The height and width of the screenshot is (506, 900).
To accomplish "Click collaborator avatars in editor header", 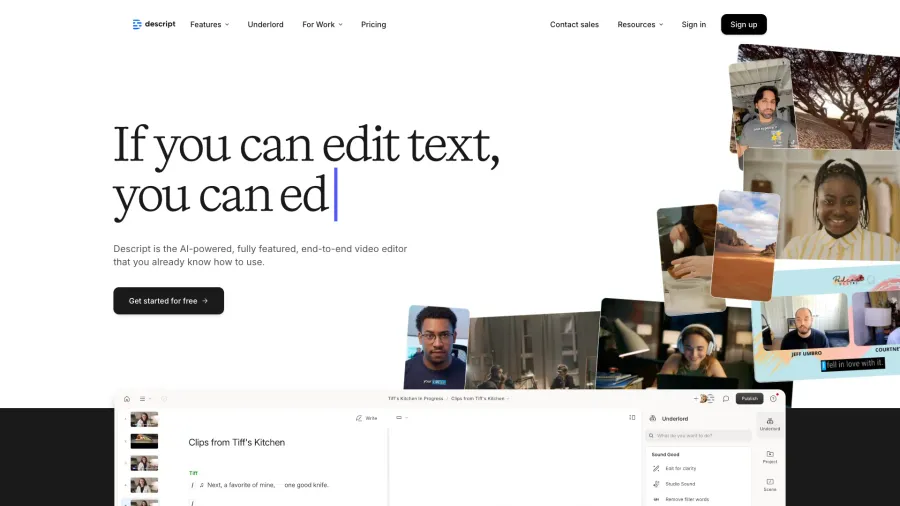I will (705, 399).
